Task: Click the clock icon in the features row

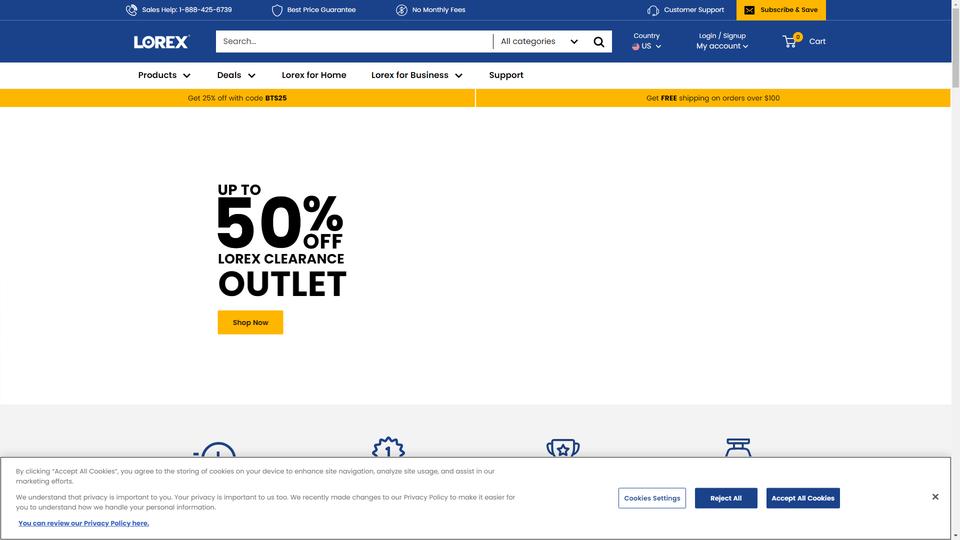Action: click(215, 449)
